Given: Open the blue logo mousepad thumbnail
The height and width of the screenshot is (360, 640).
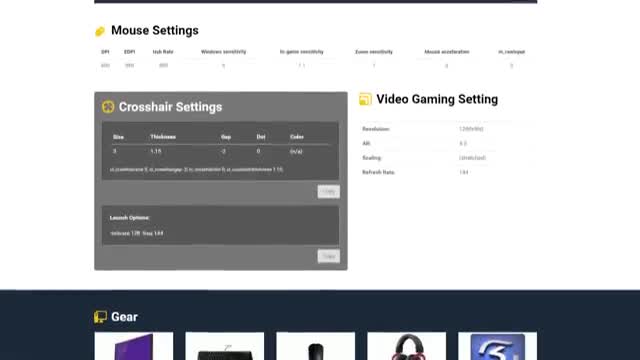Looking at the screenshot, I should (498, 346).
